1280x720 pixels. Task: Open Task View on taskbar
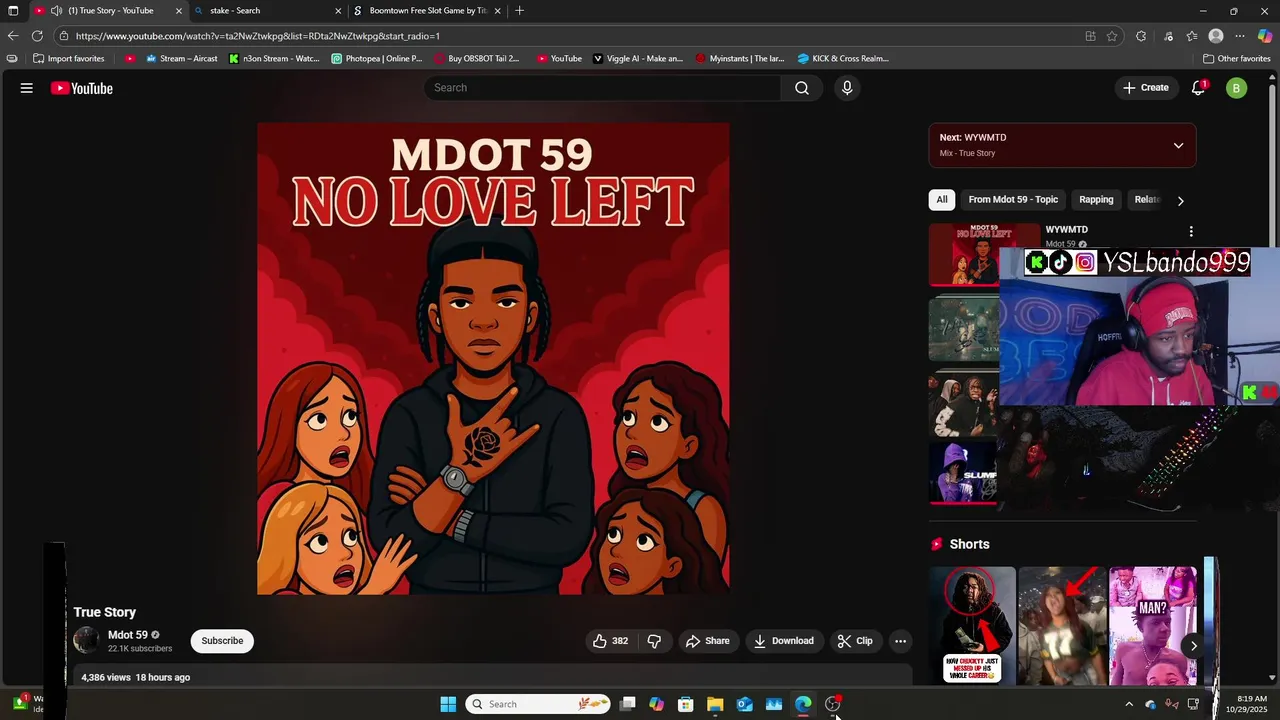tap(627, 704)
